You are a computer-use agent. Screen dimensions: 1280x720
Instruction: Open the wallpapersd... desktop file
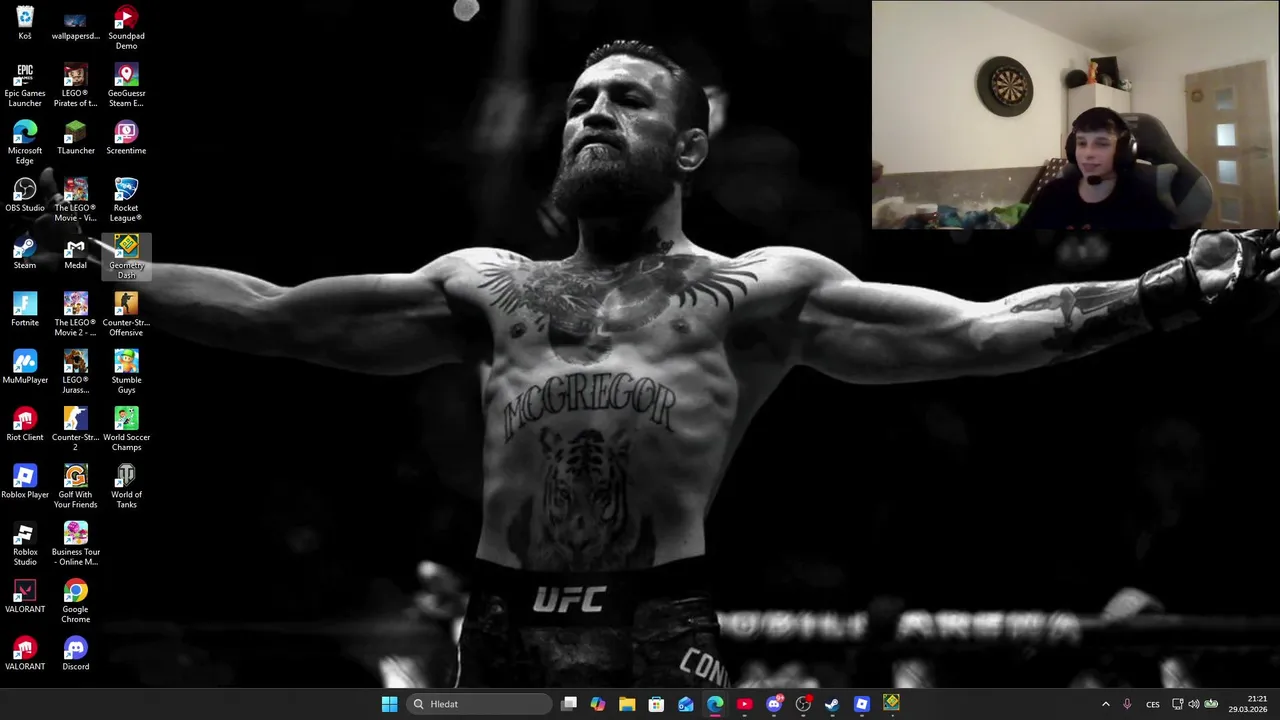point(76,24)
